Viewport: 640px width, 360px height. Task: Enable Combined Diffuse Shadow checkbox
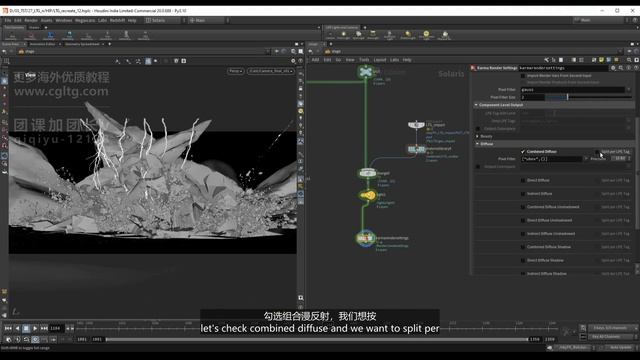(x=523, y=247)
